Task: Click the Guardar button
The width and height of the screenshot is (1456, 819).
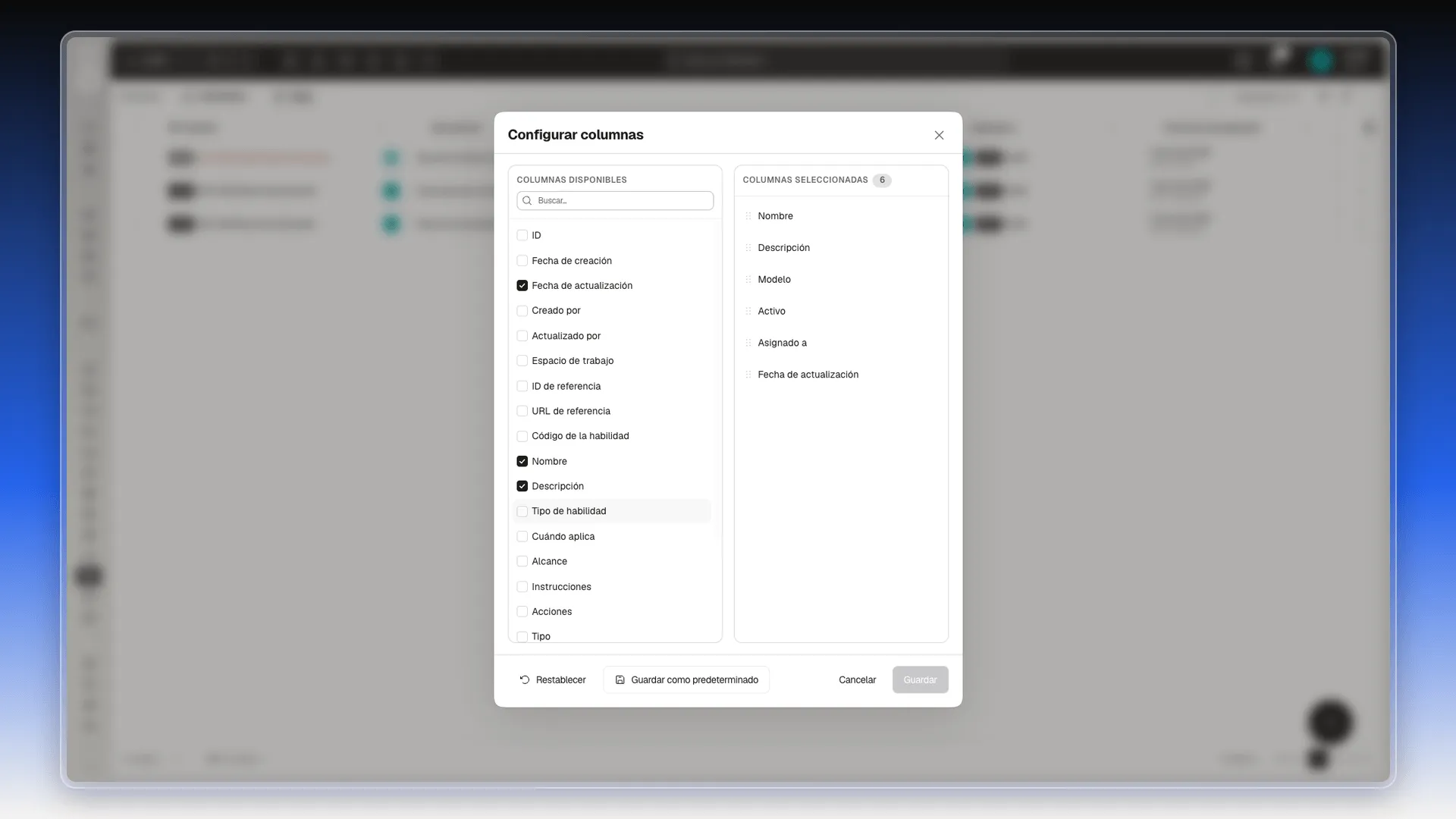Action: 920,680
